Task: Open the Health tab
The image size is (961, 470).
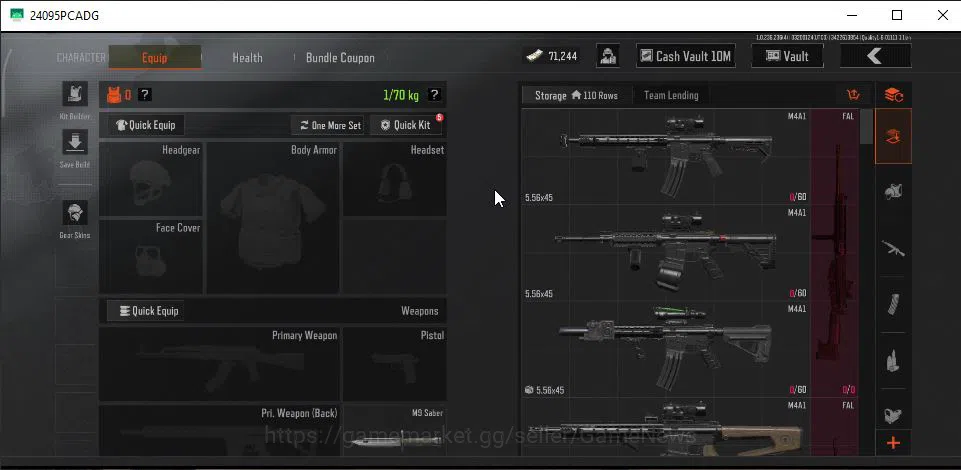Action: click(x=248, y=58)
